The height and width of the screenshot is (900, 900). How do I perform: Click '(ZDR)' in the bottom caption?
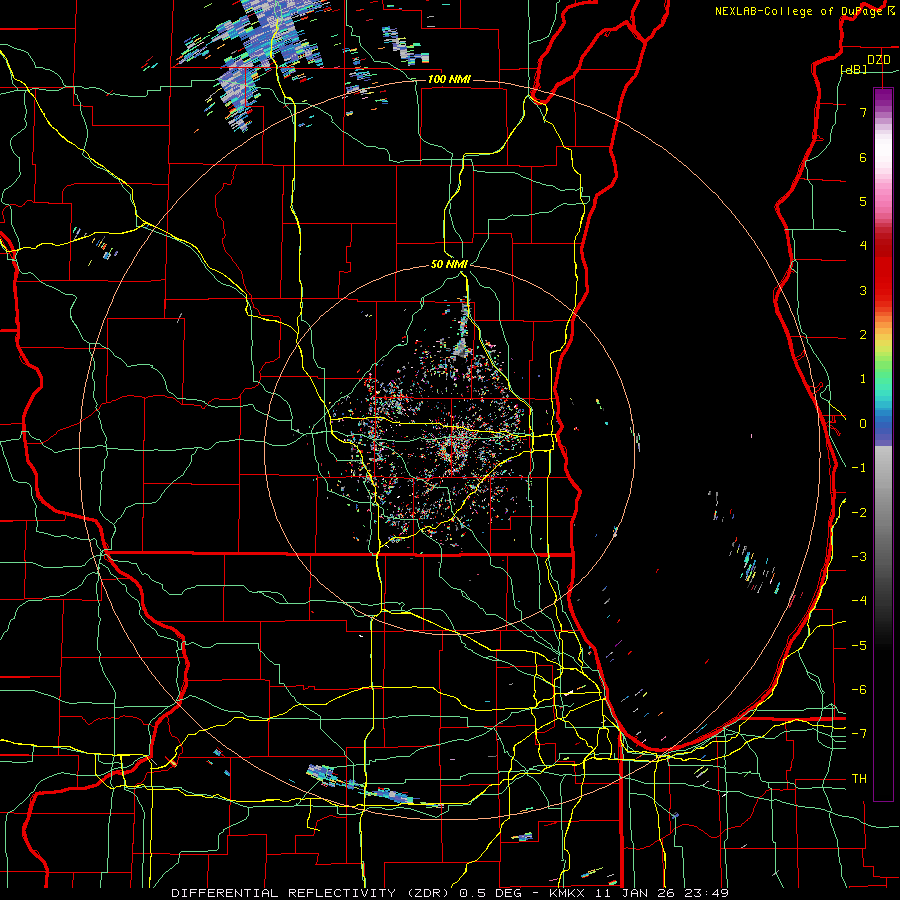(428, 893)
